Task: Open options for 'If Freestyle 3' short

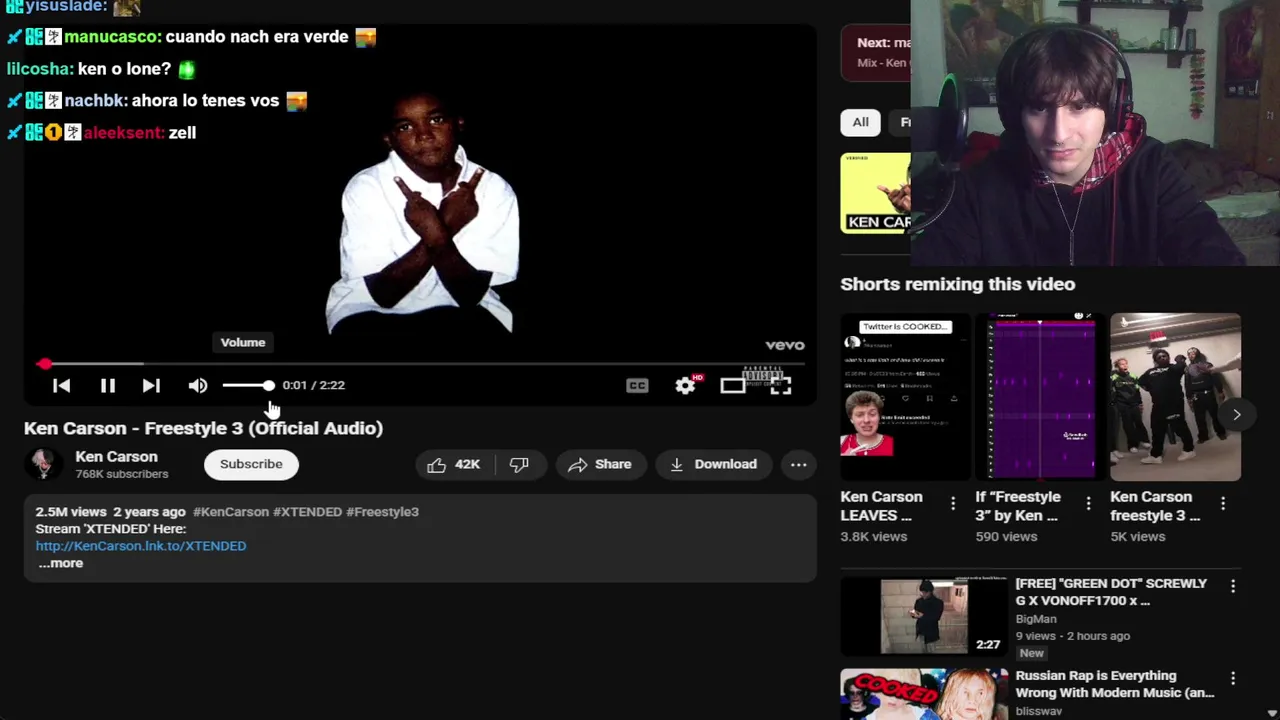Action: pos(1088,504)
